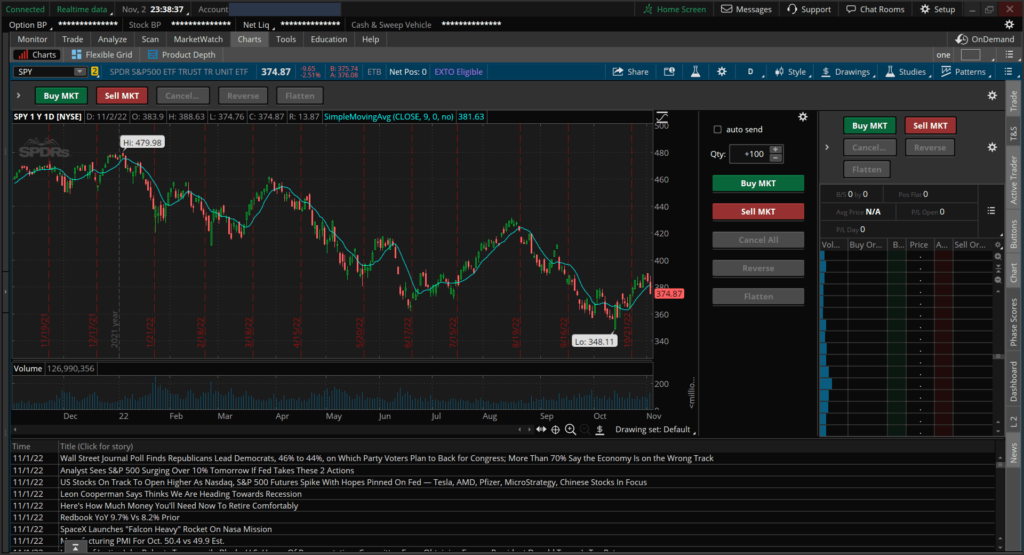Increase Qty with the plus stepper
1024x555 pixels.
point(775,150)
